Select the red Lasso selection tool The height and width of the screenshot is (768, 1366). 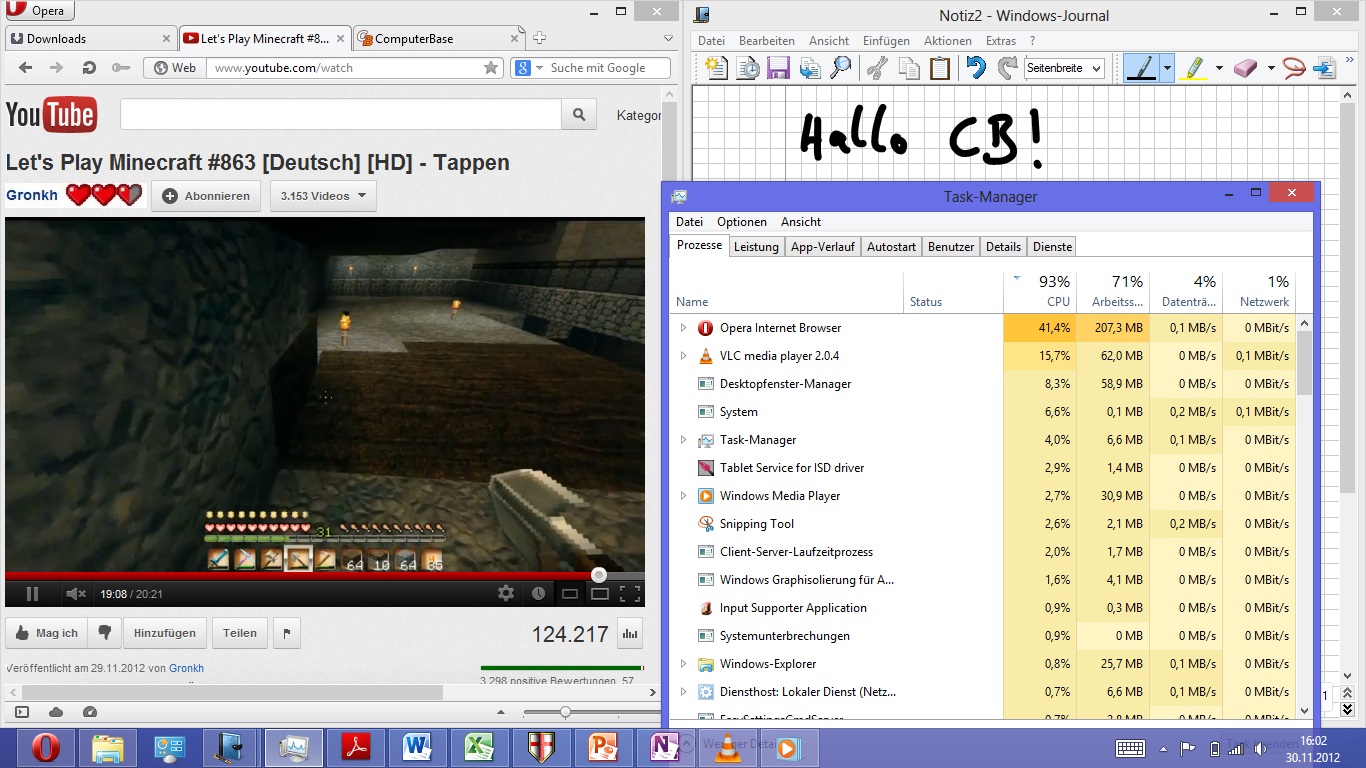point(1294,68)
